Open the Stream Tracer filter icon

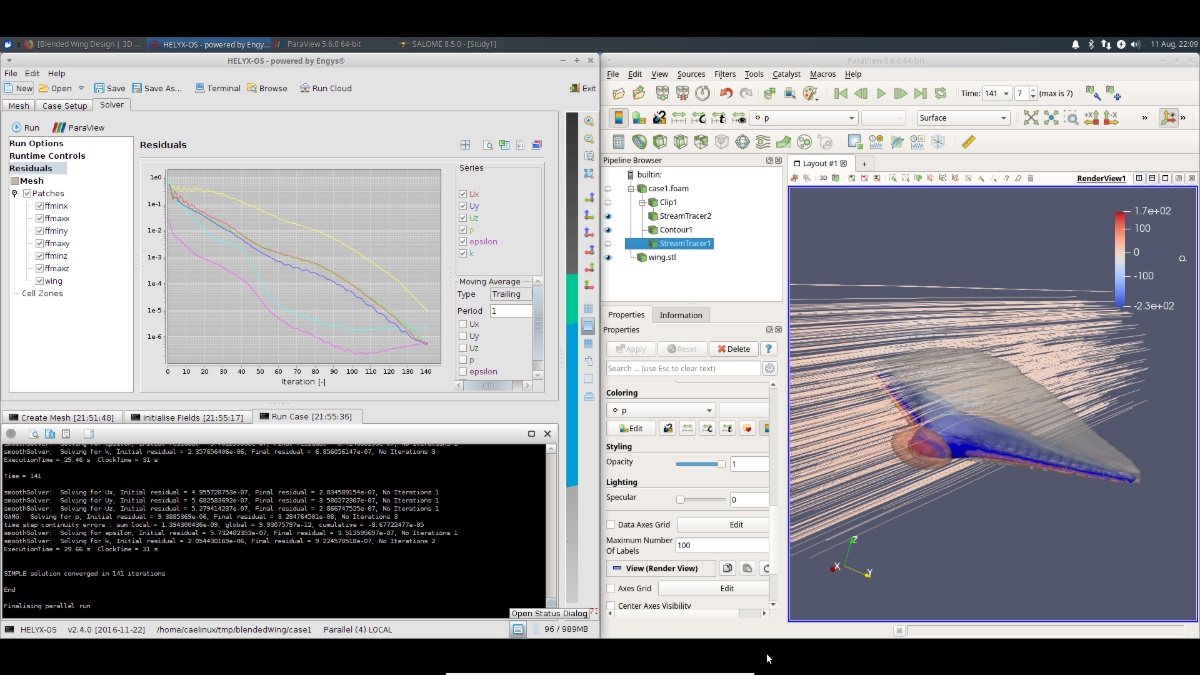[761, 141]
